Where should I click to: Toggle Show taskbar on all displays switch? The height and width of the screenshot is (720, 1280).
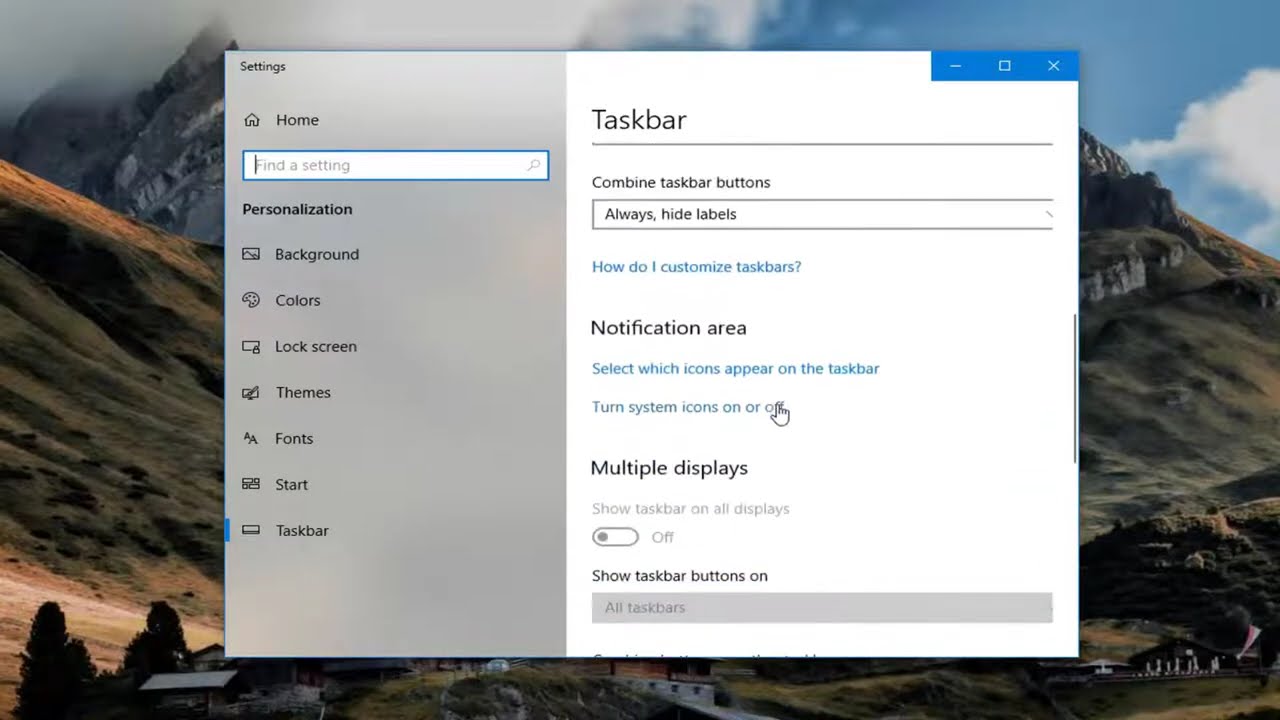pyautogui.click(x=615, y=537)
